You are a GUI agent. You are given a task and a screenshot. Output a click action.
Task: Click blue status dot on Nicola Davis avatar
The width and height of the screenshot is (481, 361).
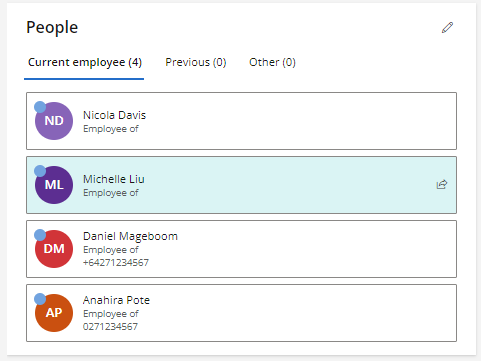(40, 107)
